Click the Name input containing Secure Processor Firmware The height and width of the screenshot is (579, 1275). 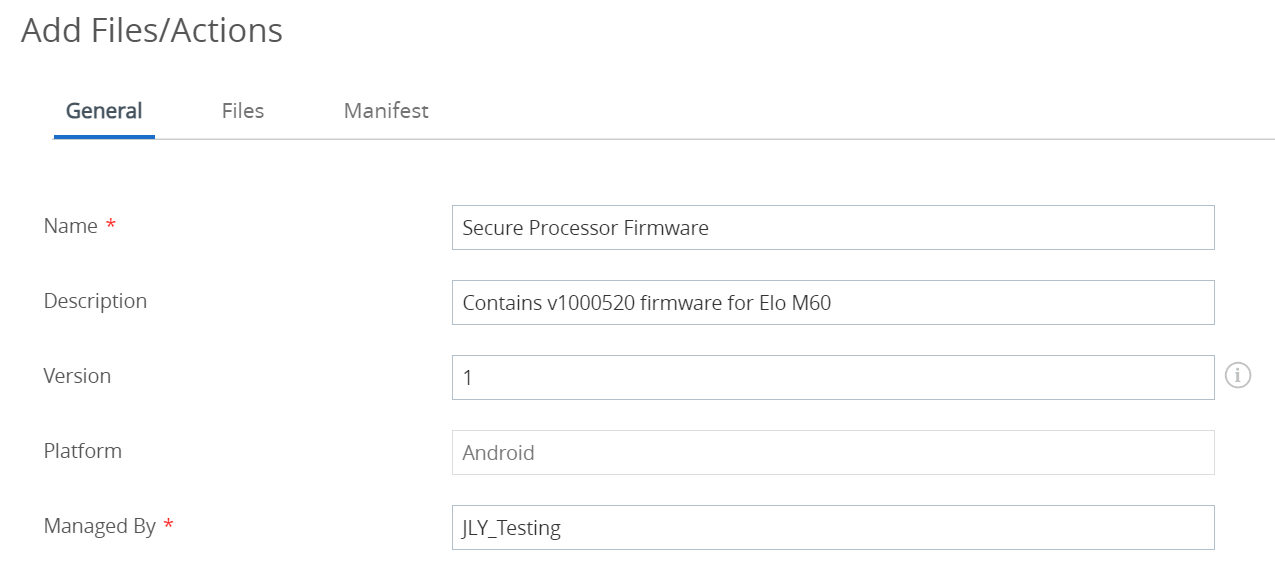pos(833,227)
